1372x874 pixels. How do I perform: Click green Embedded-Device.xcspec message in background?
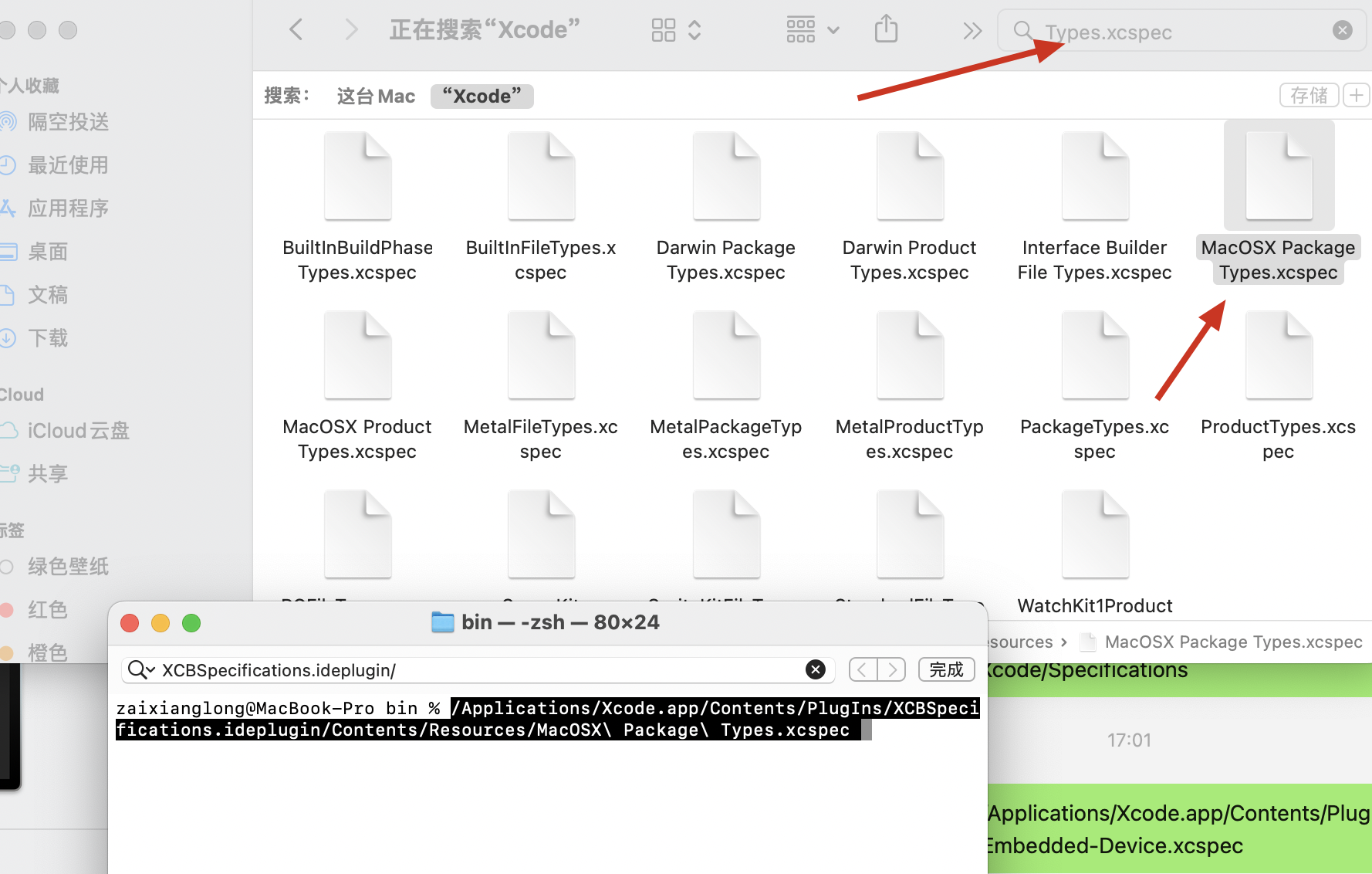tap(1179, 829)
